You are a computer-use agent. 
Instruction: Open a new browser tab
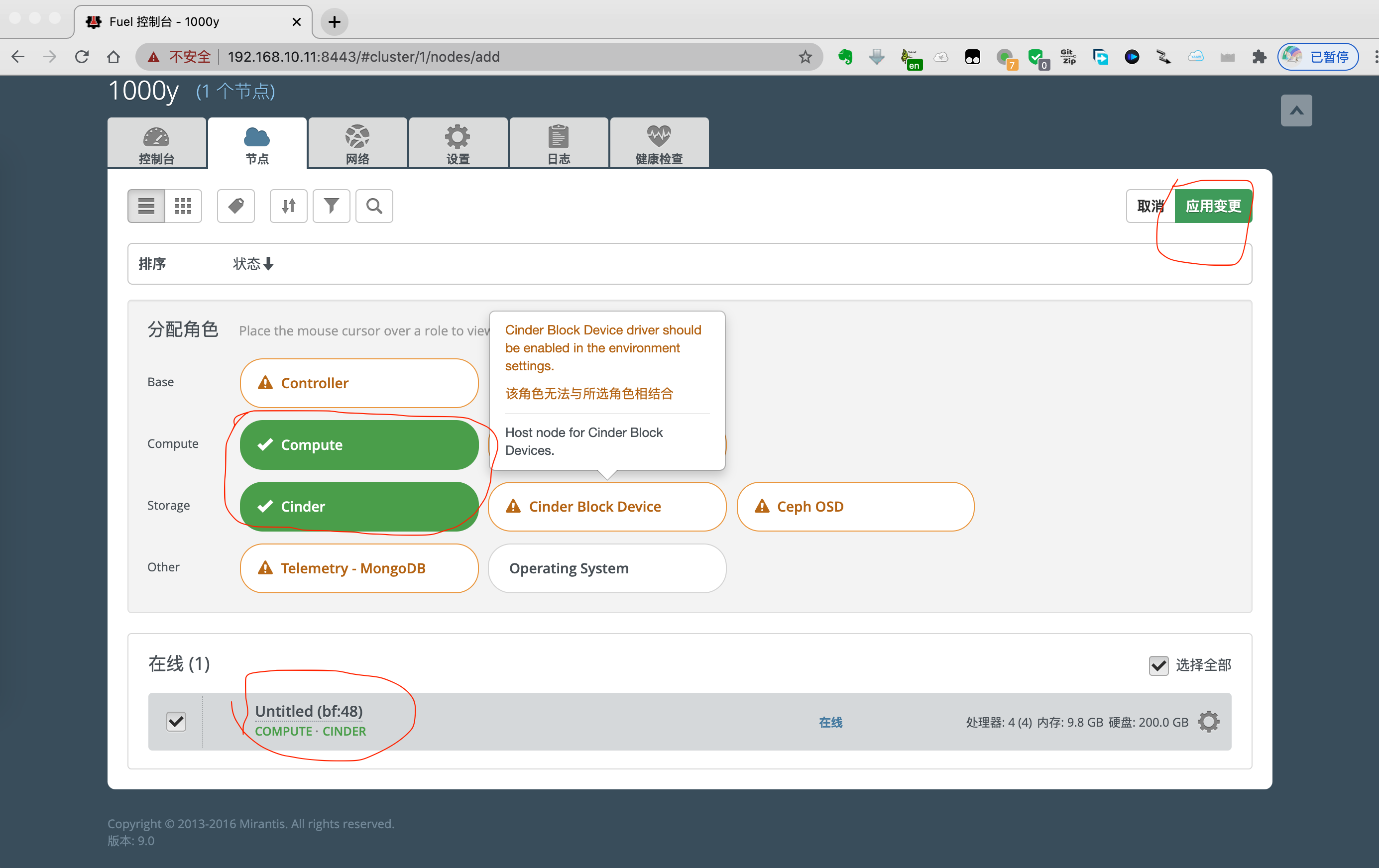pos(335,22)
